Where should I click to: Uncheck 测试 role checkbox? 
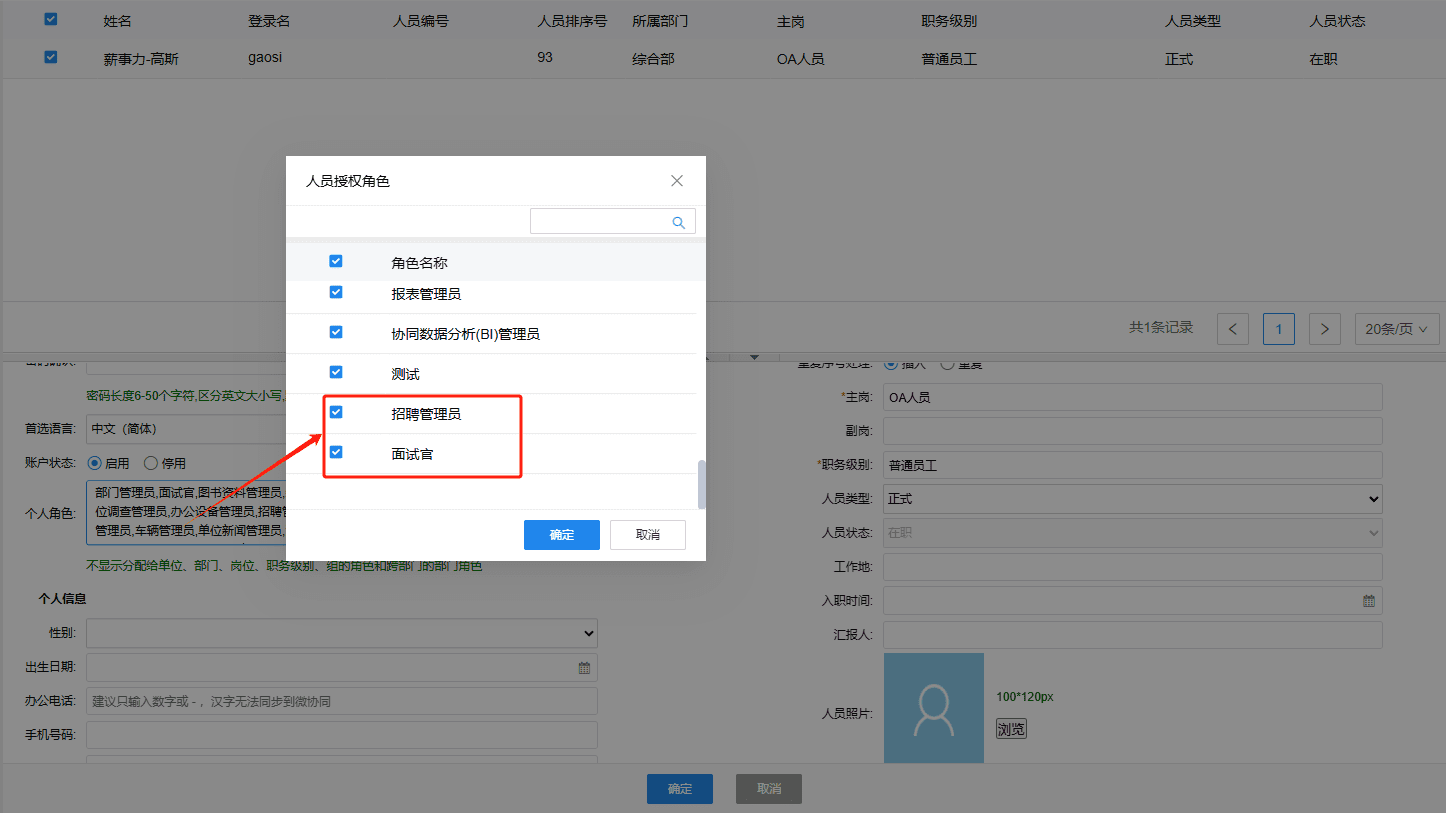[x=336, y=372]
